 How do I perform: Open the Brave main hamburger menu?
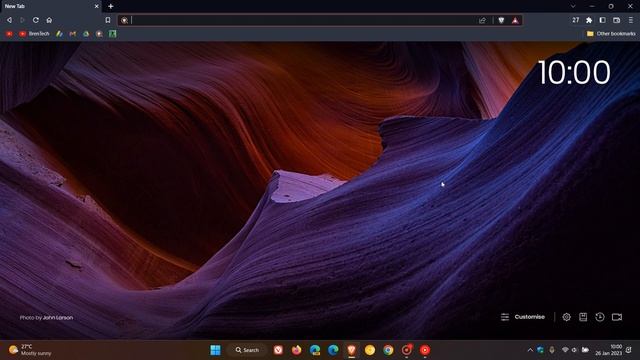tap(631, 20)
